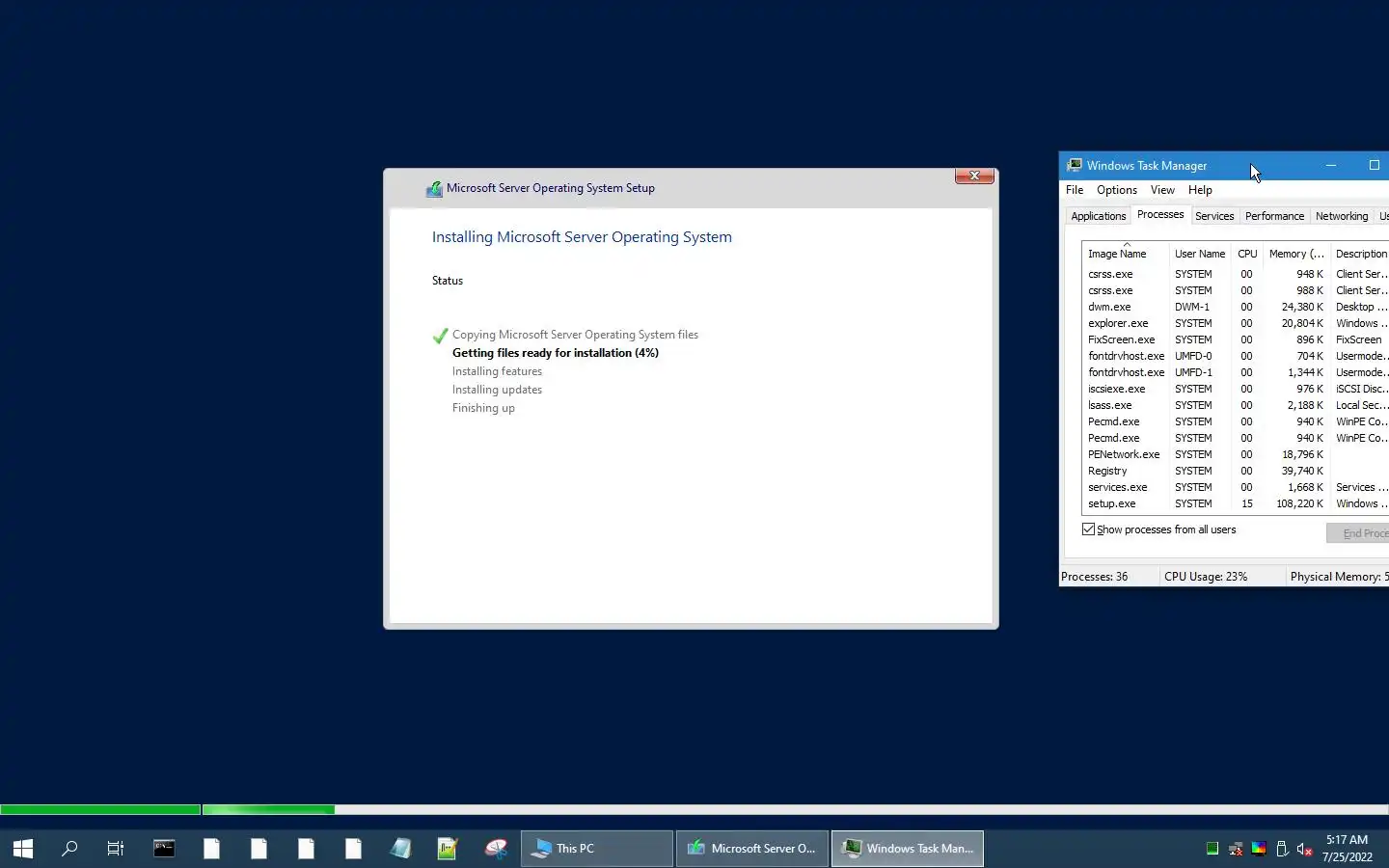The image size is (1389, 868).
Task: Minimize the Windows Task Manager window
Action: 1331,166
